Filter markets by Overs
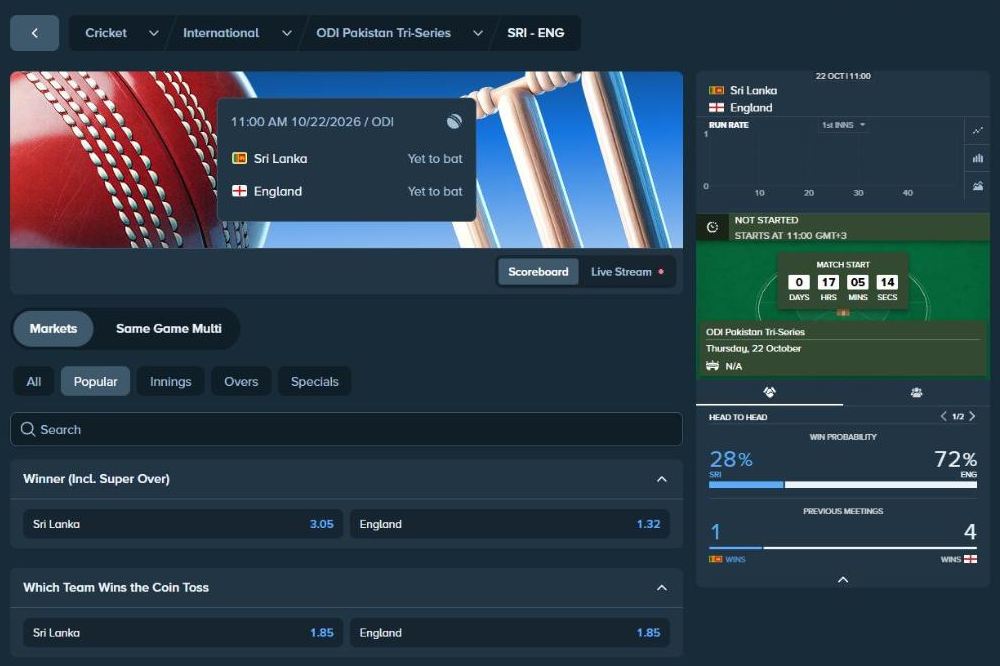Viewport: 1000px width, 666px height. click(241, 381)
